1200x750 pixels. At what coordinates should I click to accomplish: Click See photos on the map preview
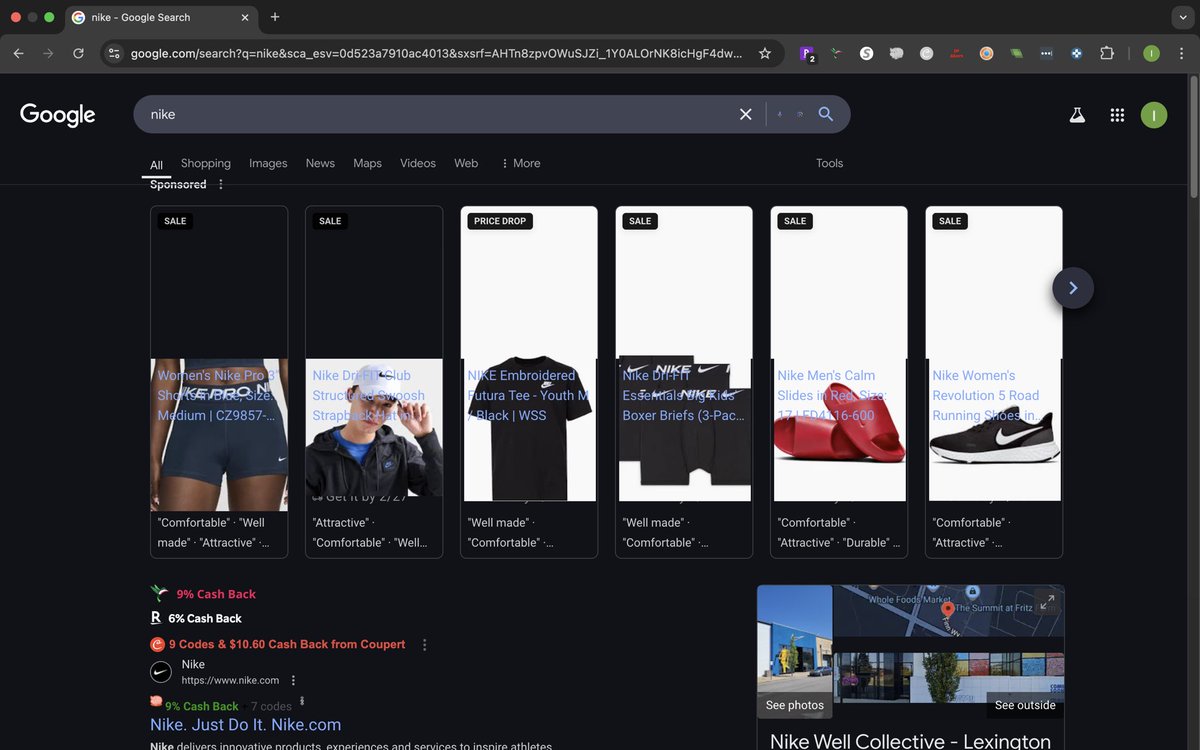click(x=794, y=705)
